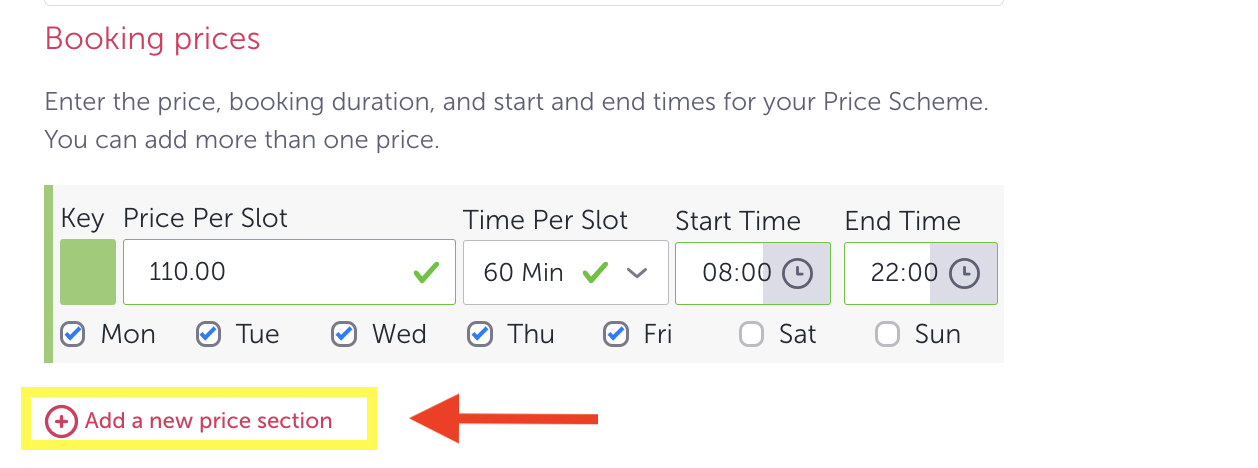Click the plus circle icon
1258x468 pixels.
[61, 422]
